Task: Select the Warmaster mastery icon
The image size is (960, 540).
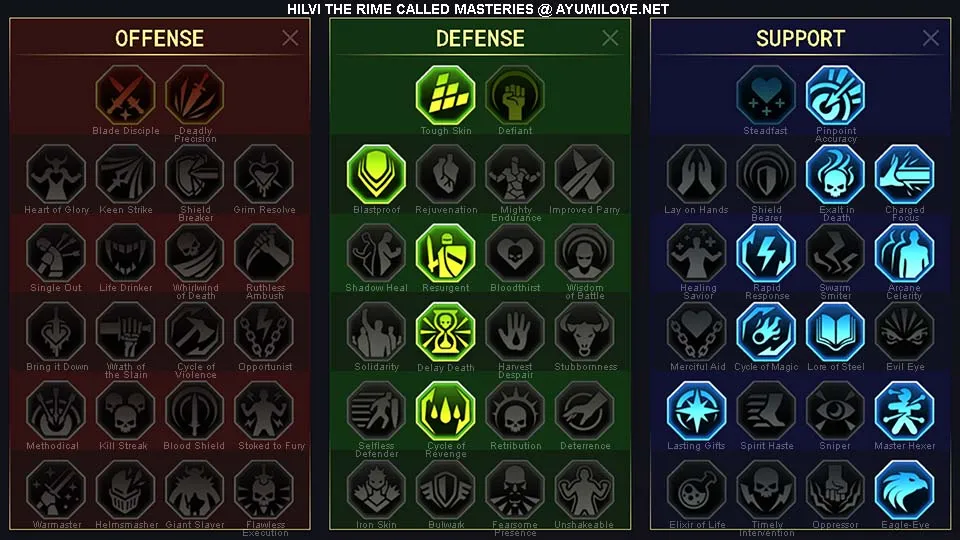Action: [56, 490]
